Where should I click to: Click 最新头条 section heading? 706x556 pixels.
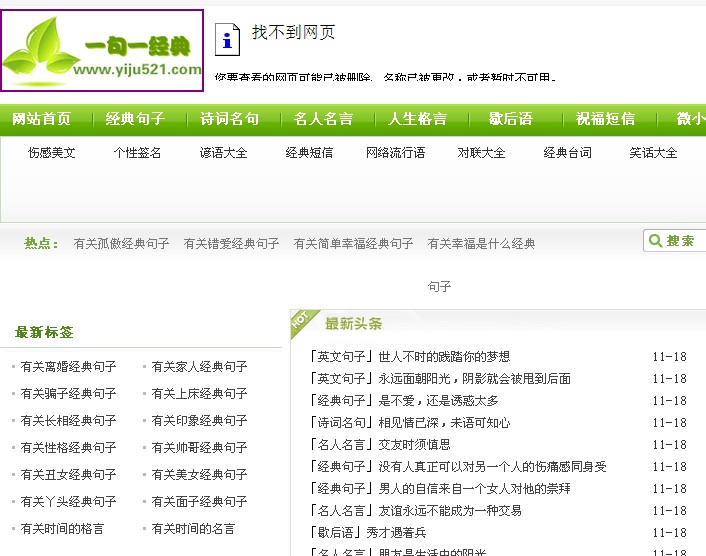pos(353,324)
